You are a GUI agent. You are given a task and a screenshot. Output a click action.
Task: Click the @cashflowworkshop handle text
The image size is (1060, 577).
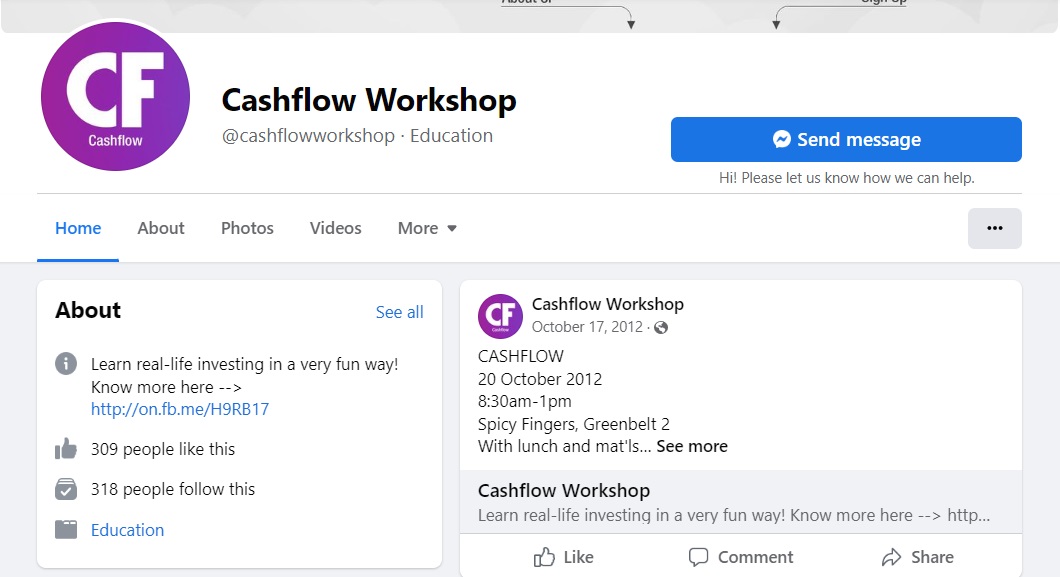(x=308, y=136)
